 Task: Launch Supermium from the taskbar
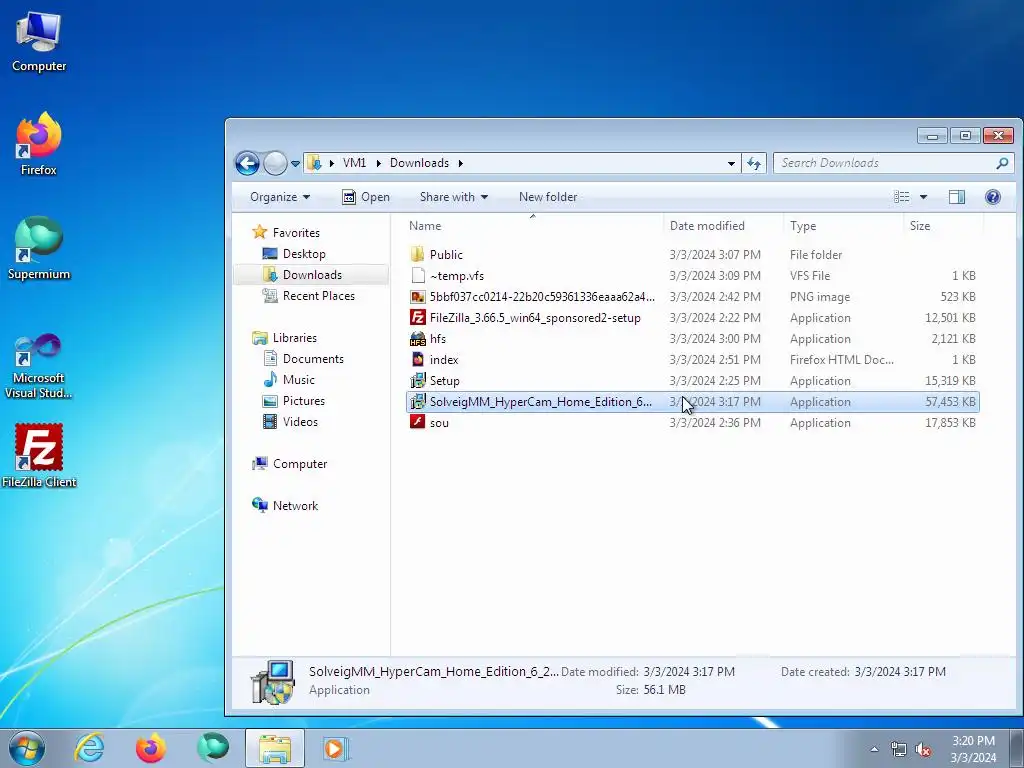(213, 748)
